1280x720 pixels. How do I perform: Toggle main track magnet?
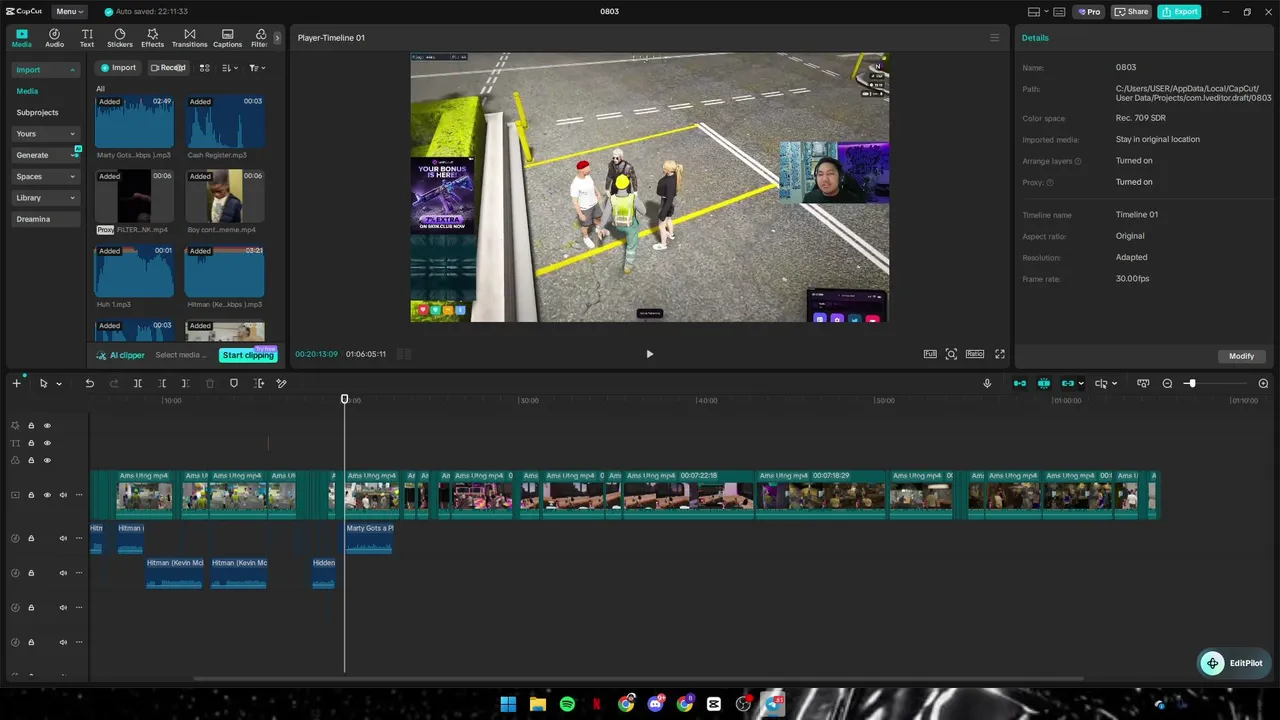(x=1020, y=383)
